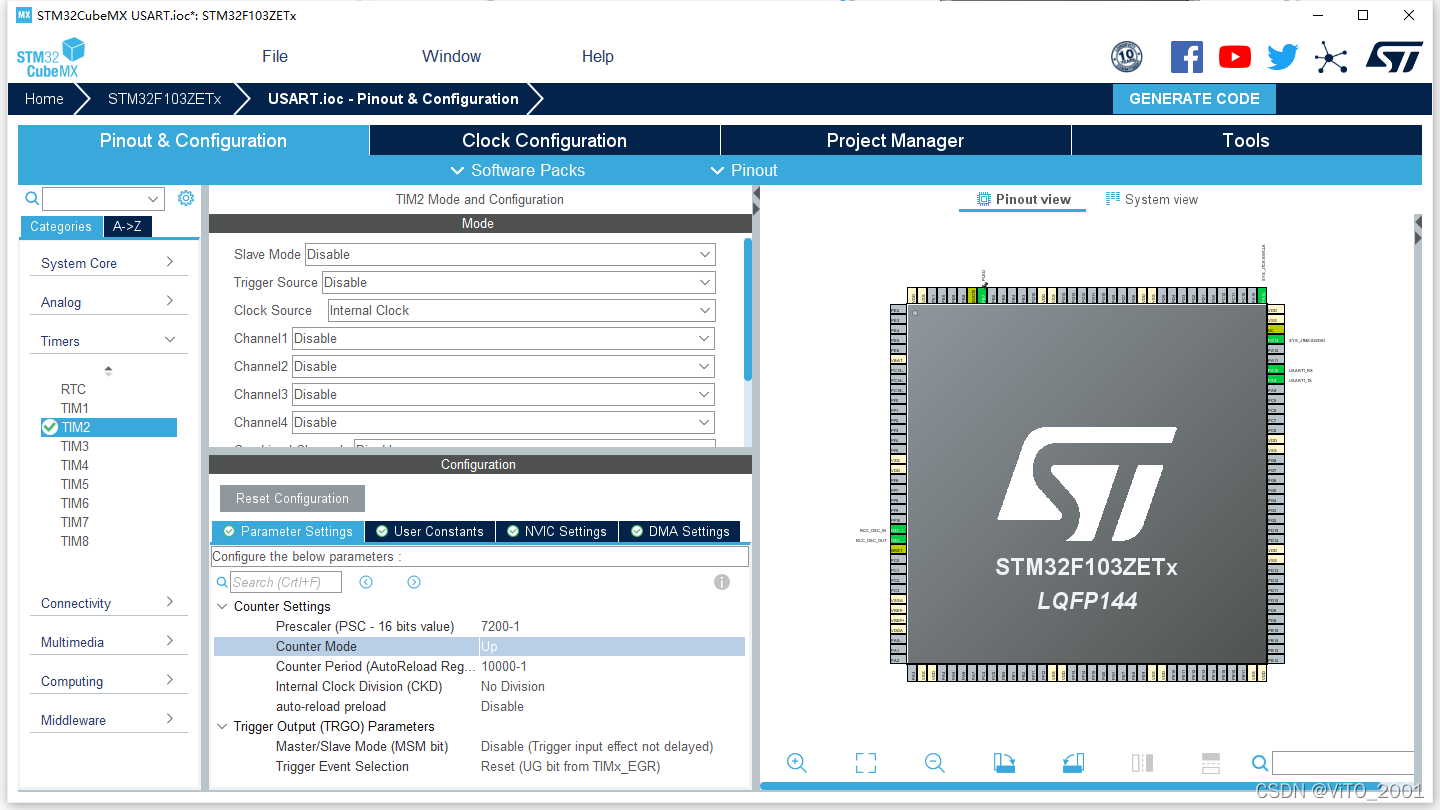Go to next parameter search result
This screenshot has width=1440, height=810.
click(414, 582)
